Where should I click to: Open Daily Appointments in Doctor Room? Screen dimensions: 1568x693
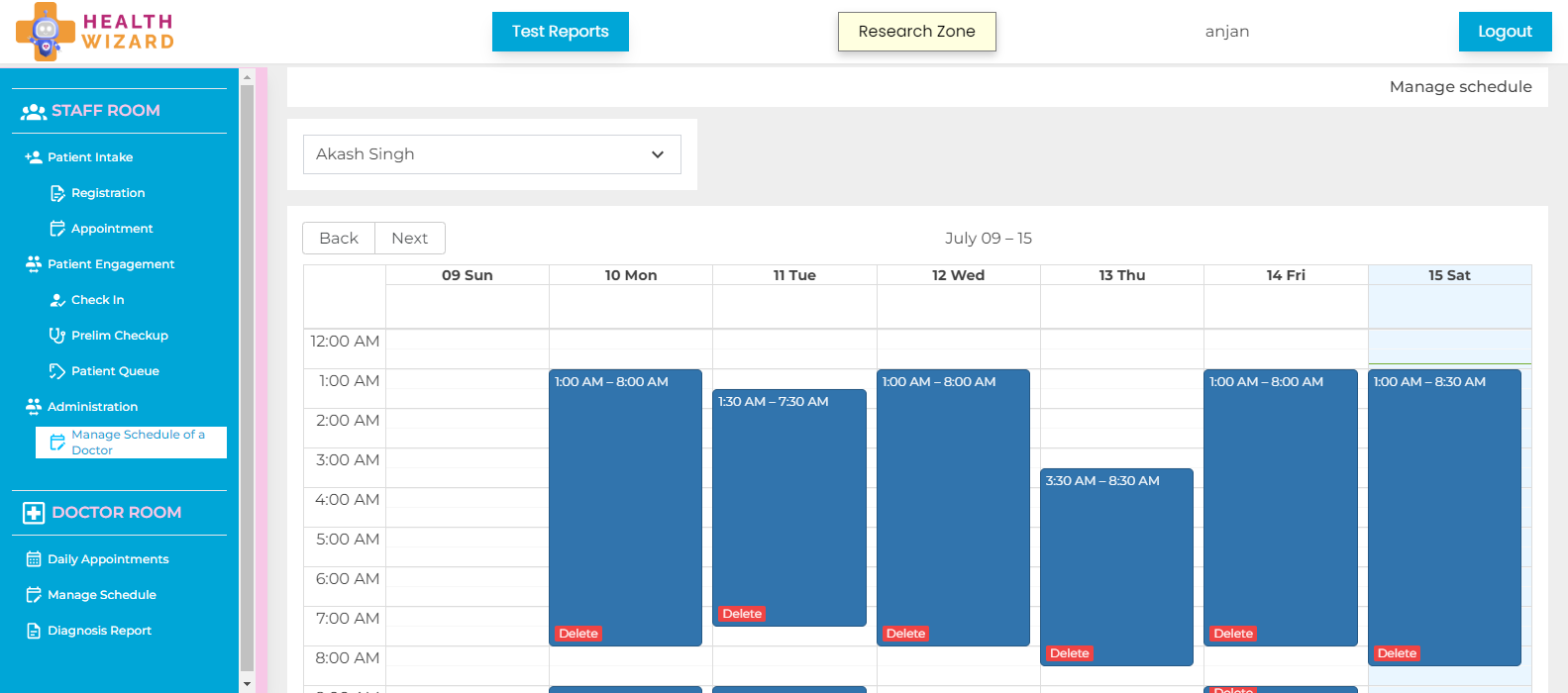point(108,559)
